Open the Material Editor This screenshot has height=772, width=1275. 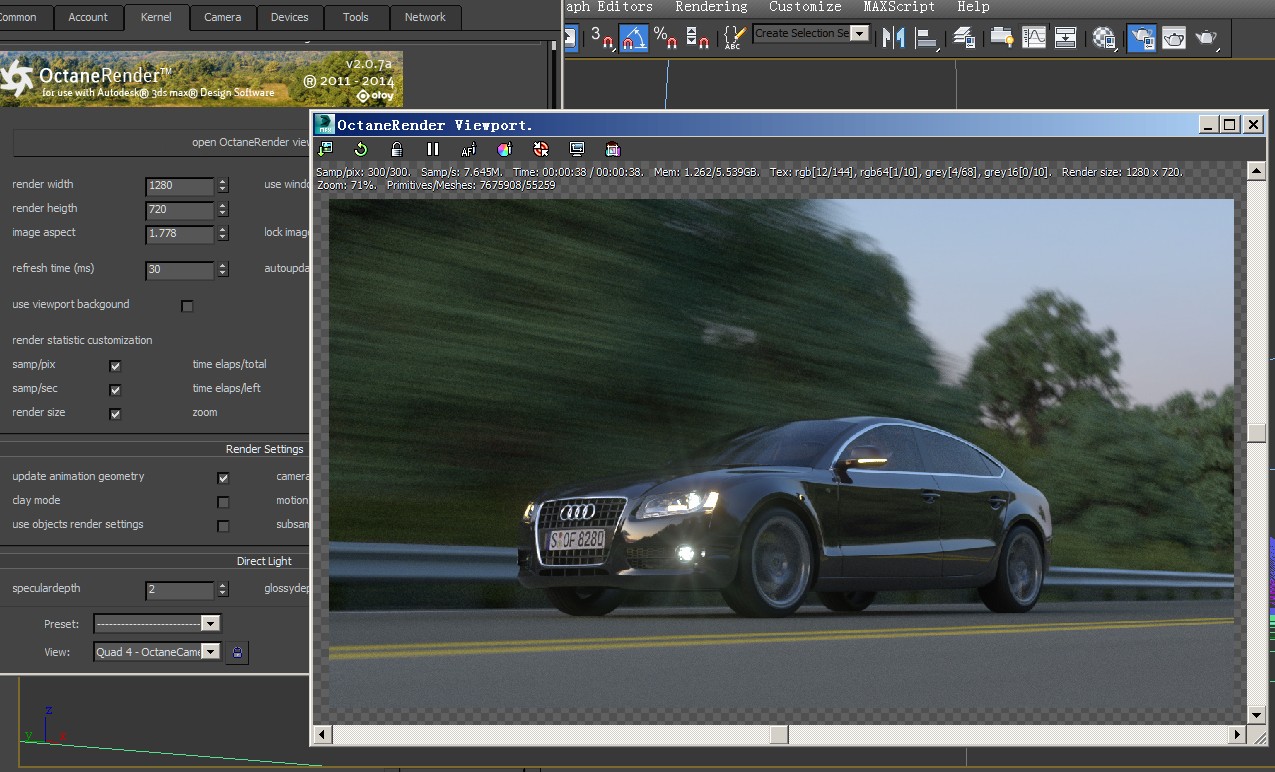pos(1104,38)
